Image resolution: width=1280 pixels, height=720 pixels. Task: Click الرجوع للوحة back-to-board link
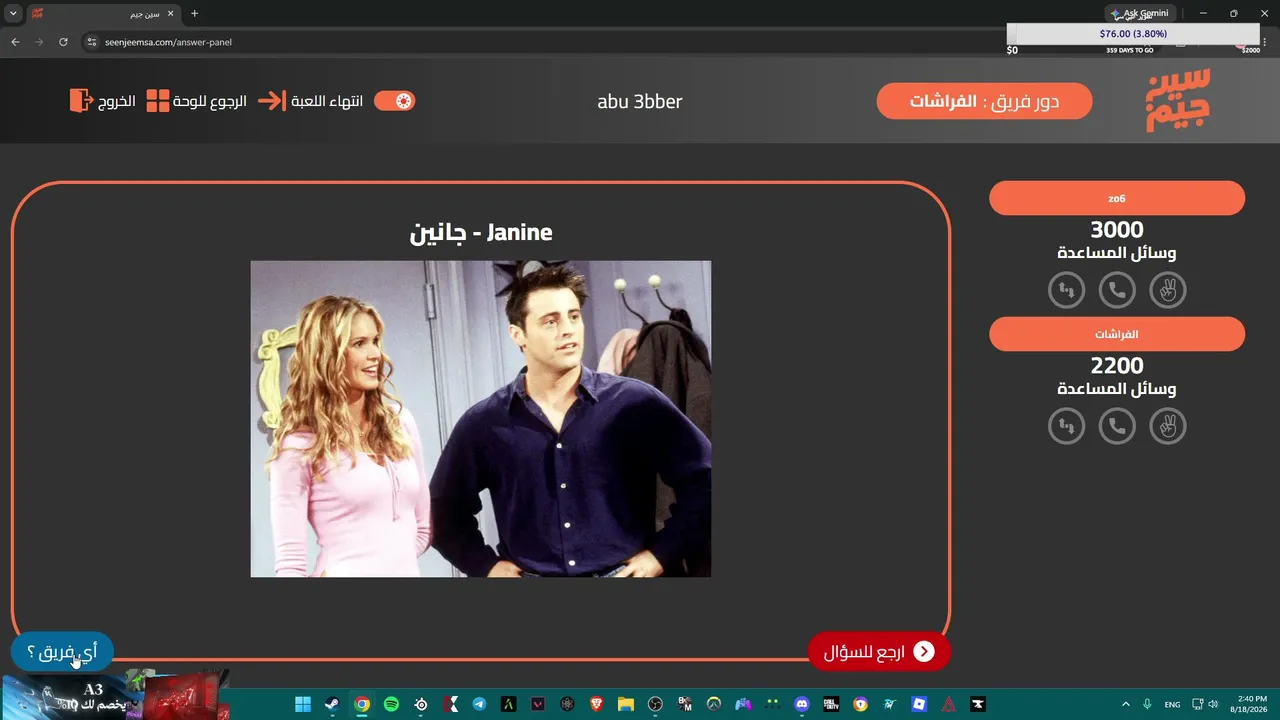coord(210,101)
